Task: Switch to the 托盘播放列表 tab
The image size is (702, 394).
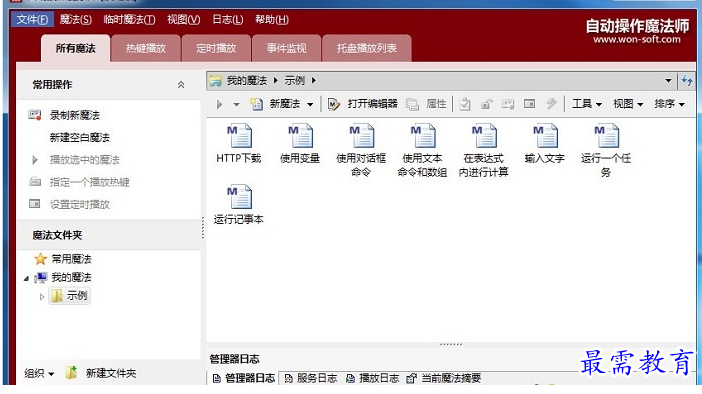Action: 367,48
